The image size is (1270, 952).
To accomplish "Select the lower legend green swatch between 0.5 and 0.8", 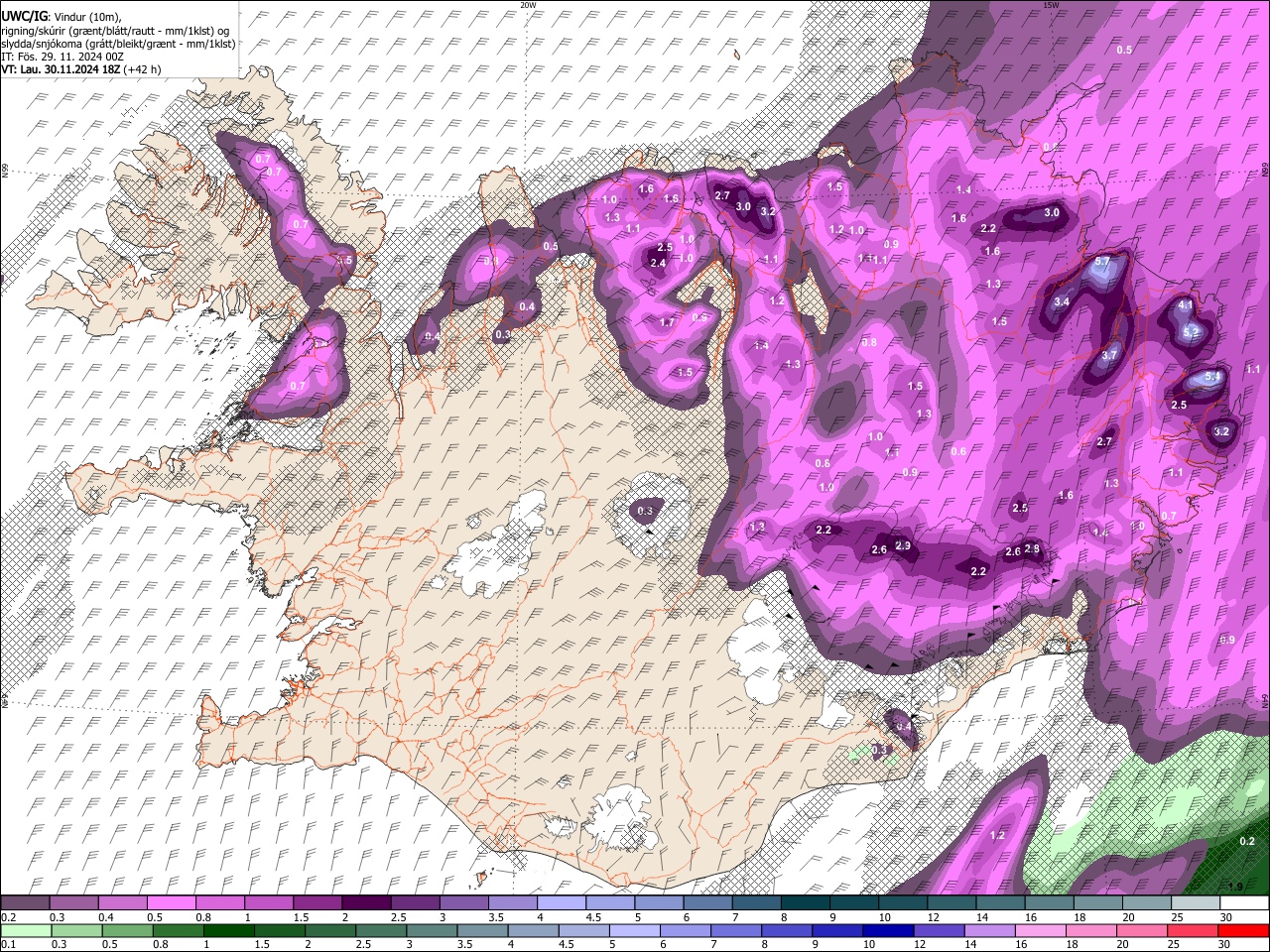I will coord(127,930).
